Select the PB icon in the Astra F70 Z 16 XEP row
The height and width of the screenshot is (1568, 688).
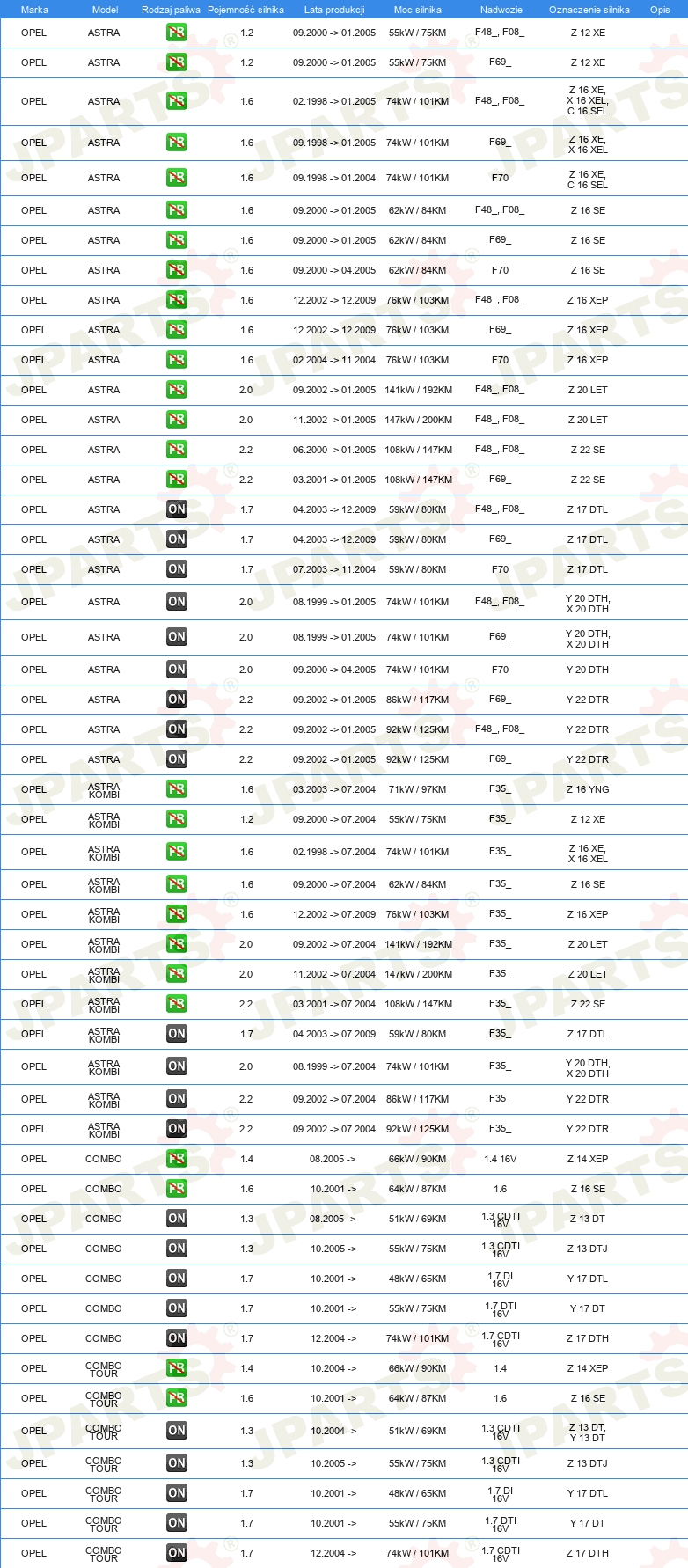[x=177, y=360]
